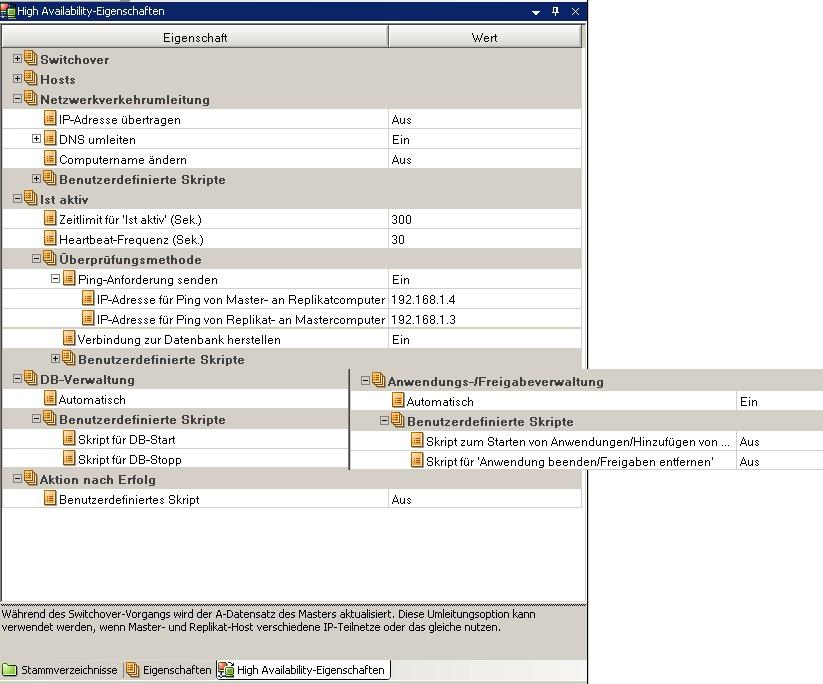Click the Aktion nach Erfolg group icon
This screenshot has height=684, width=823.
(31, 478)
